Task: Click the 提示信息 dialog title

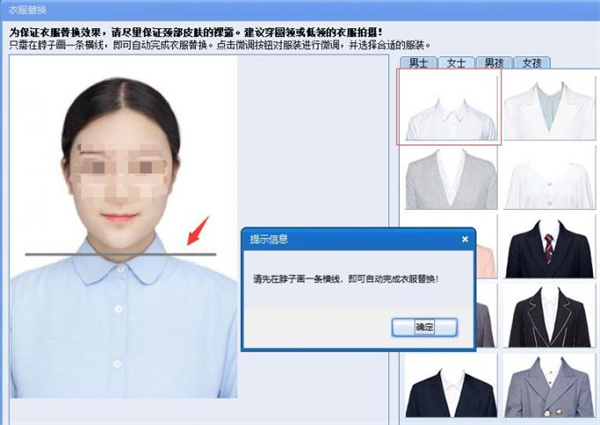Action: click(x=269, y=239)
